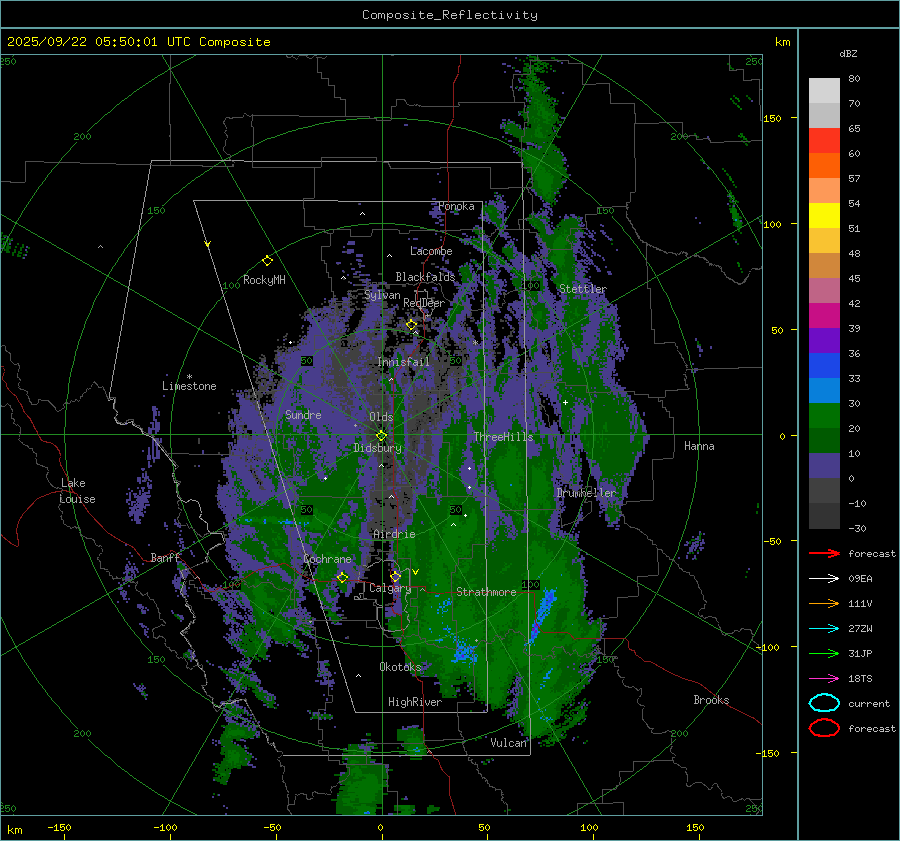Viewport: 900px width, 841px height.
Task: Click the cyan current ellipse icon
Action: click(x=824, y=703)
